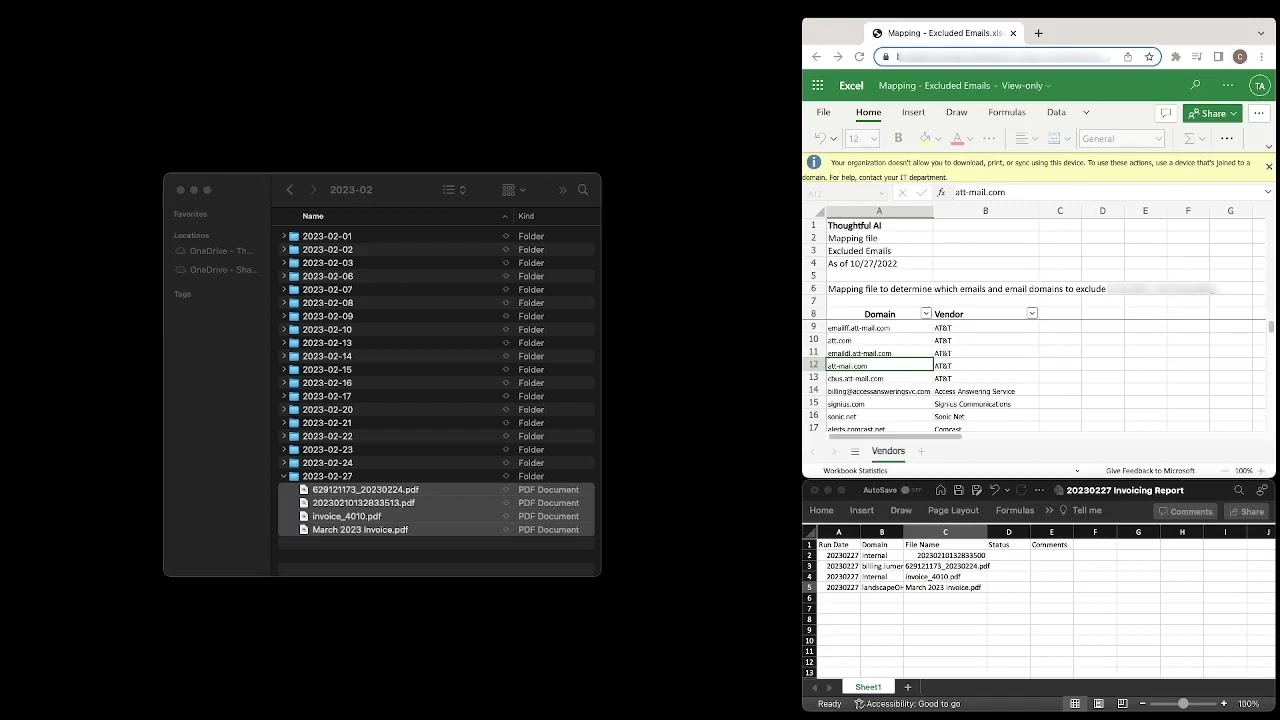
Task: Click the File Name header cell
Action: pyautogui.click(x=945, y=545)
